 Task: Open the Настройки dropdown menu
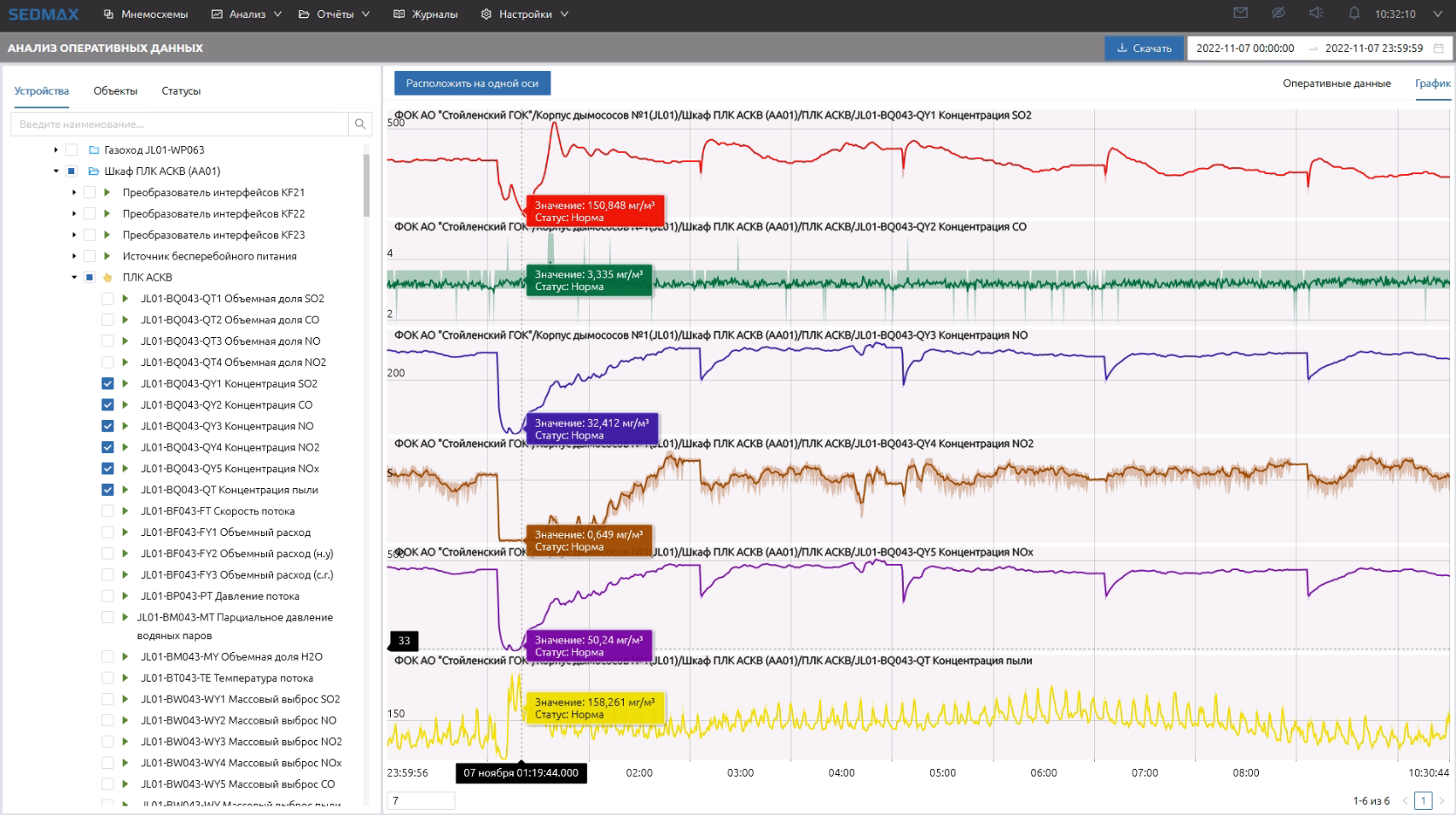click(x=525, y=15)
